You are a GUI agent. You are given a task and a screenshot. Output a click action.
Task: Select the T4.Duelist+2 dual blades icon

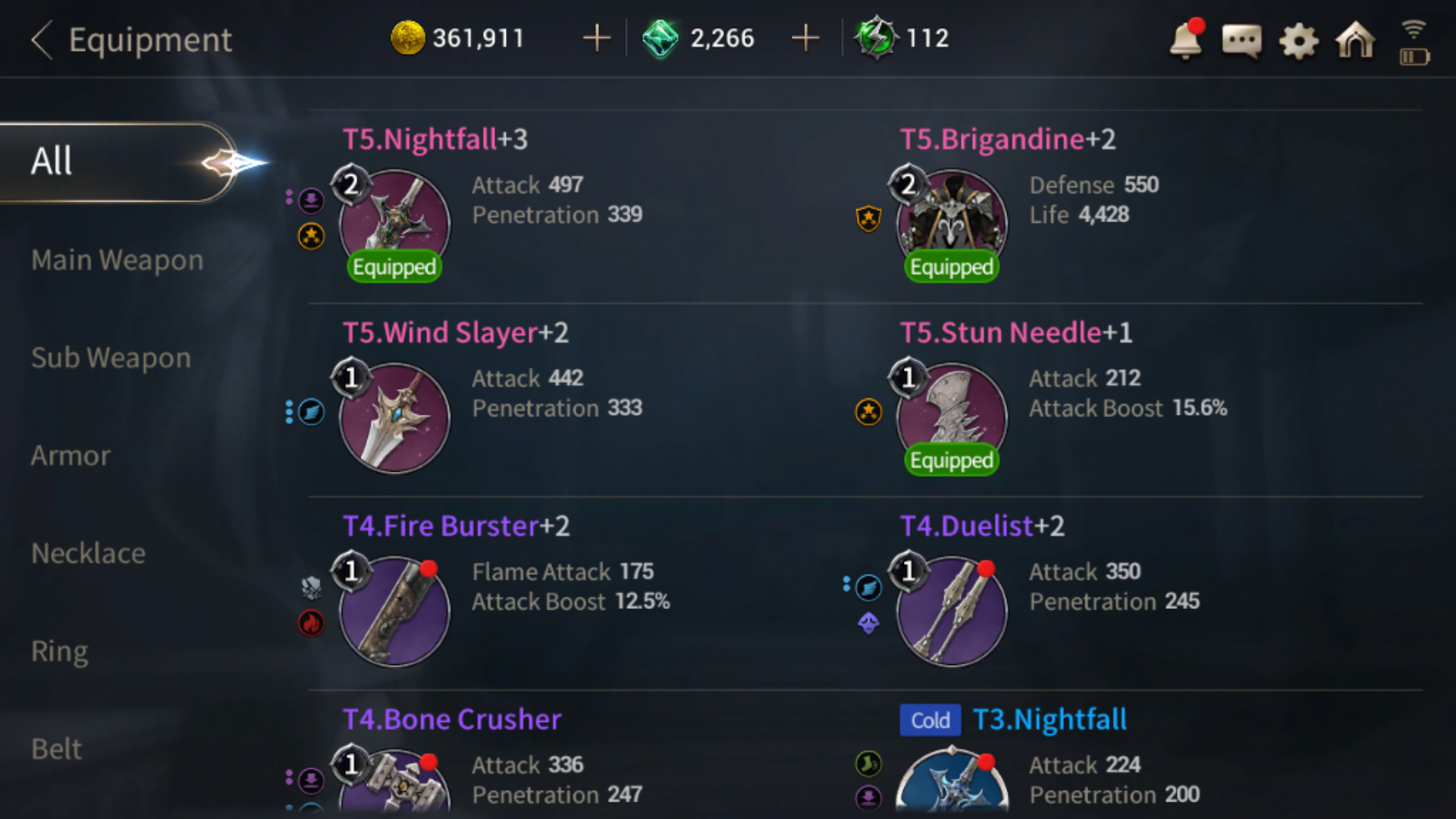click(952, 610)
